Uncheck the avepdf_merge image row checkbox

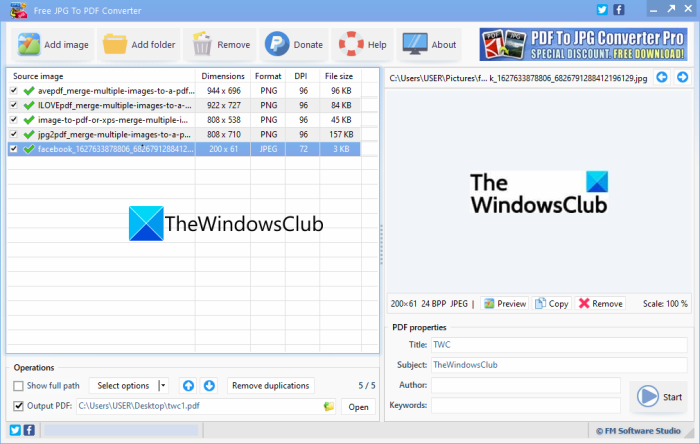(14, 91)
